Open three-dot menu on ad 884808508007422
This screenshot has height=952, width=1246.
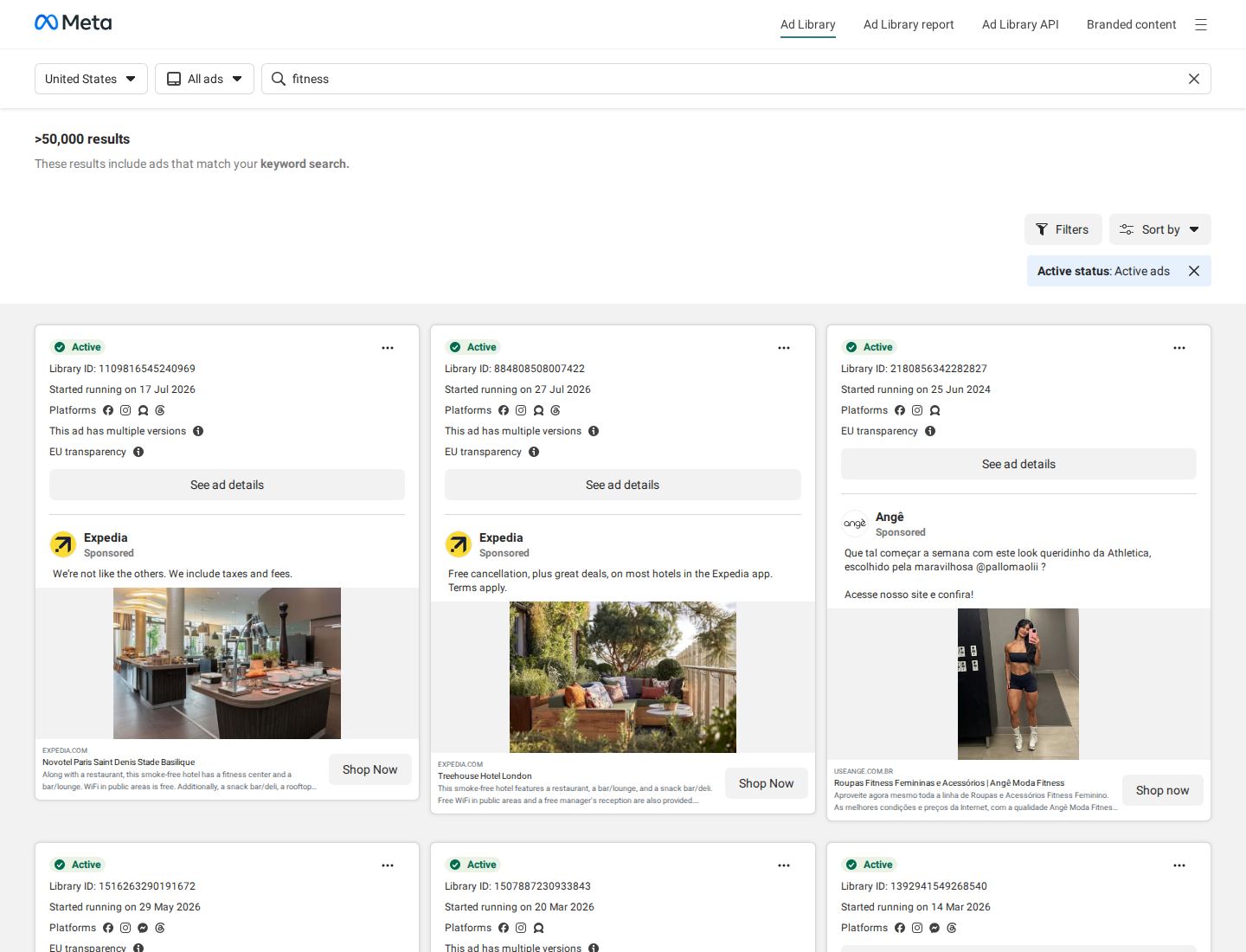[784, 348]
